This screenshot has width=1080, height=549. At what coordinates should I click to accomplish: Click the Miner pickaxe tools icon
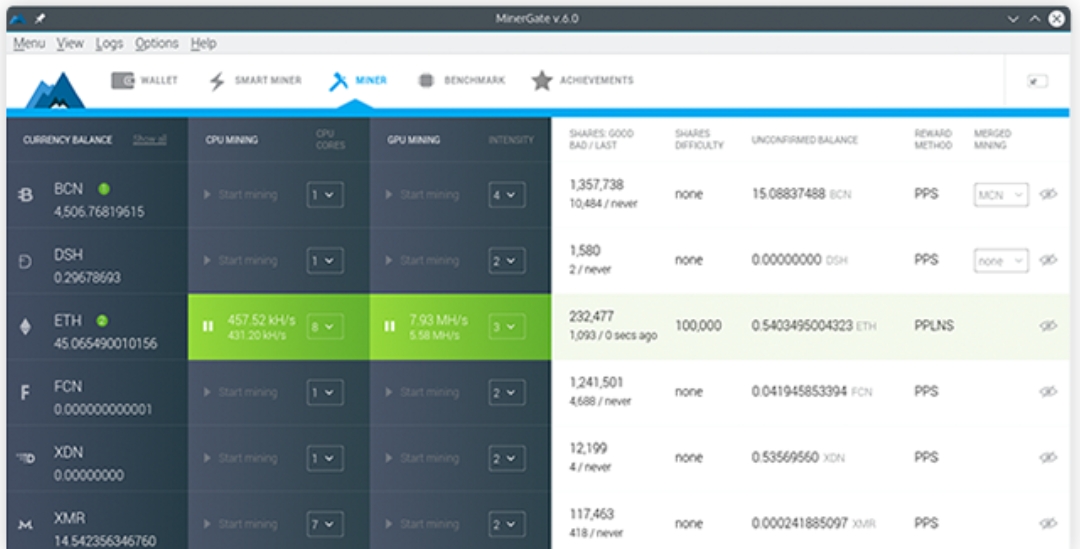pyautogui.click(x=338, y=81)
